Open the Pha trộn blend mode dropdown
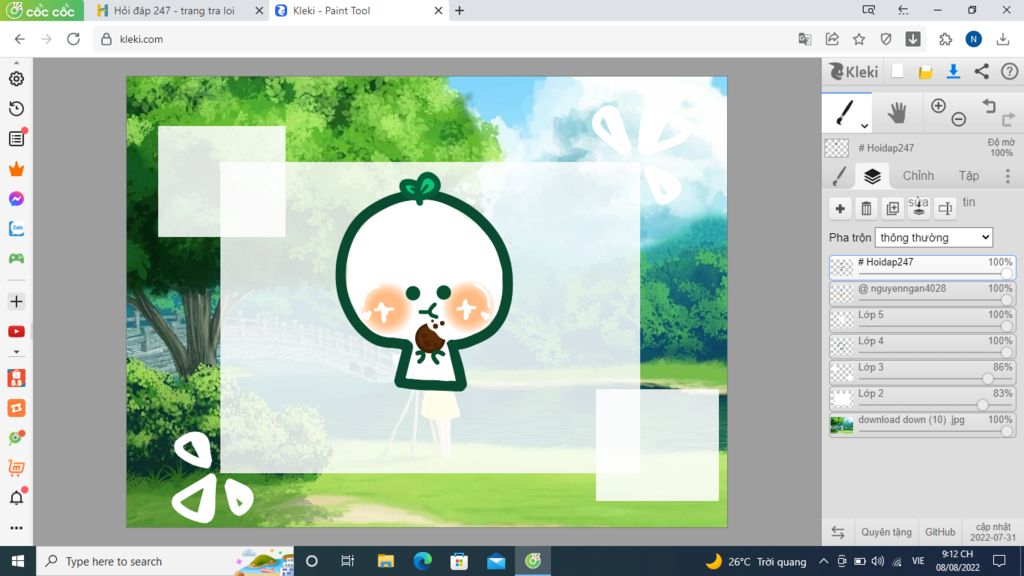Screen dimensions: 1024x576 [933, 237]
